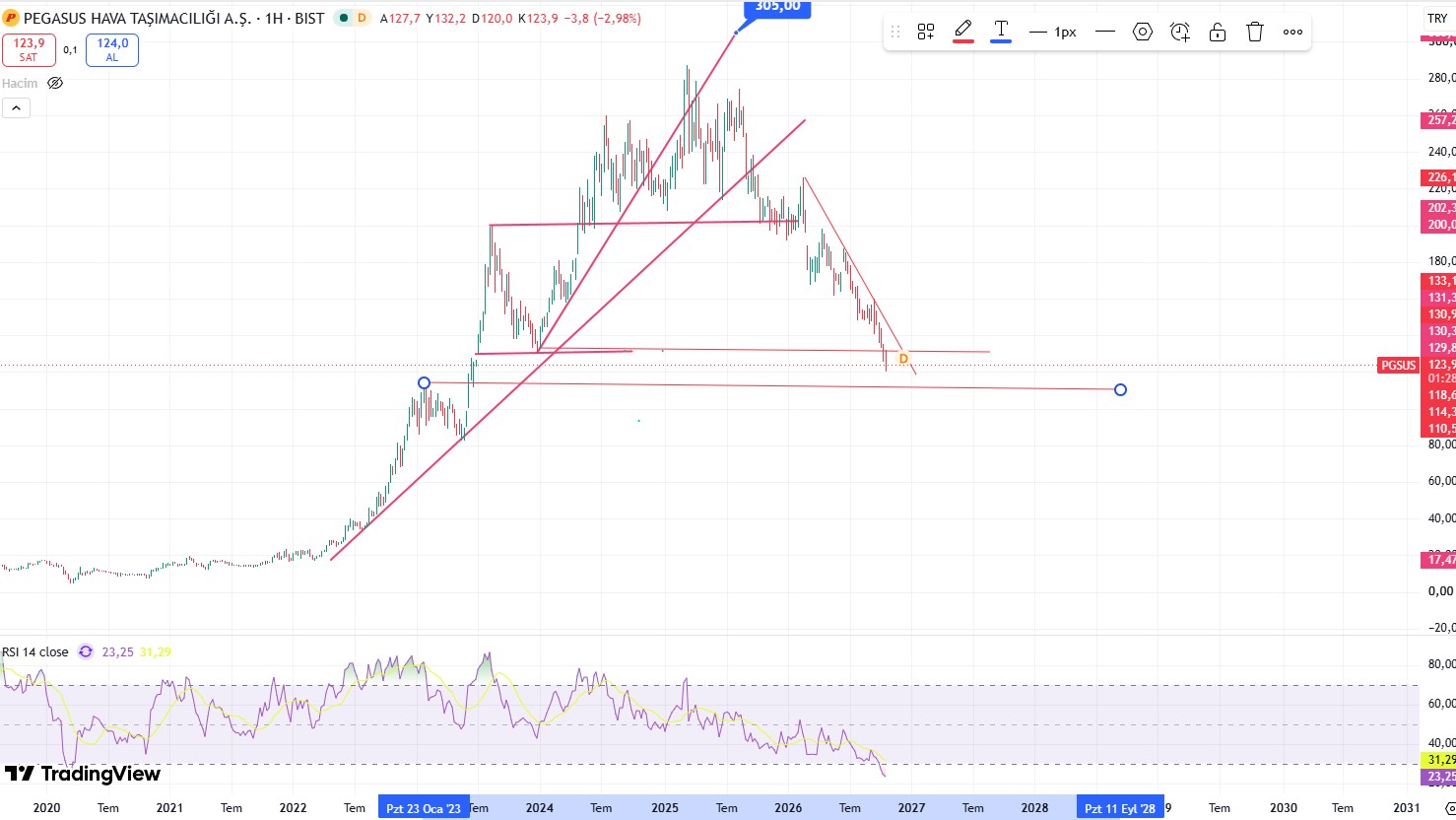Click the 2025 label on the time axis
The image size is (1456, 820).
[665, 808]
